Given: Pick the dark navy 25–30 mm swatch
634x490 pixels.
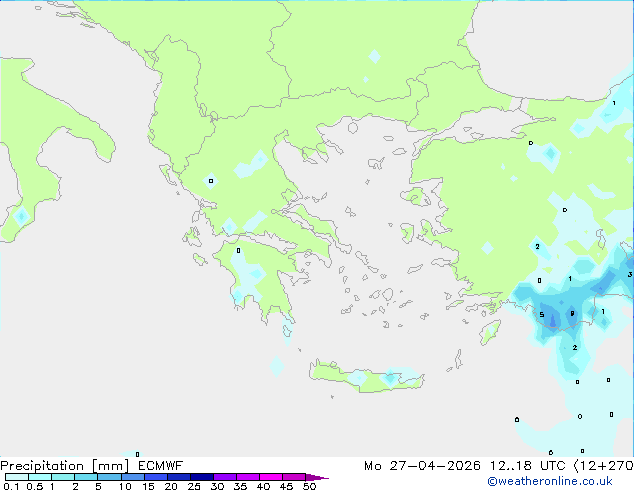Looking at the screenshot, I should [201, 477].
